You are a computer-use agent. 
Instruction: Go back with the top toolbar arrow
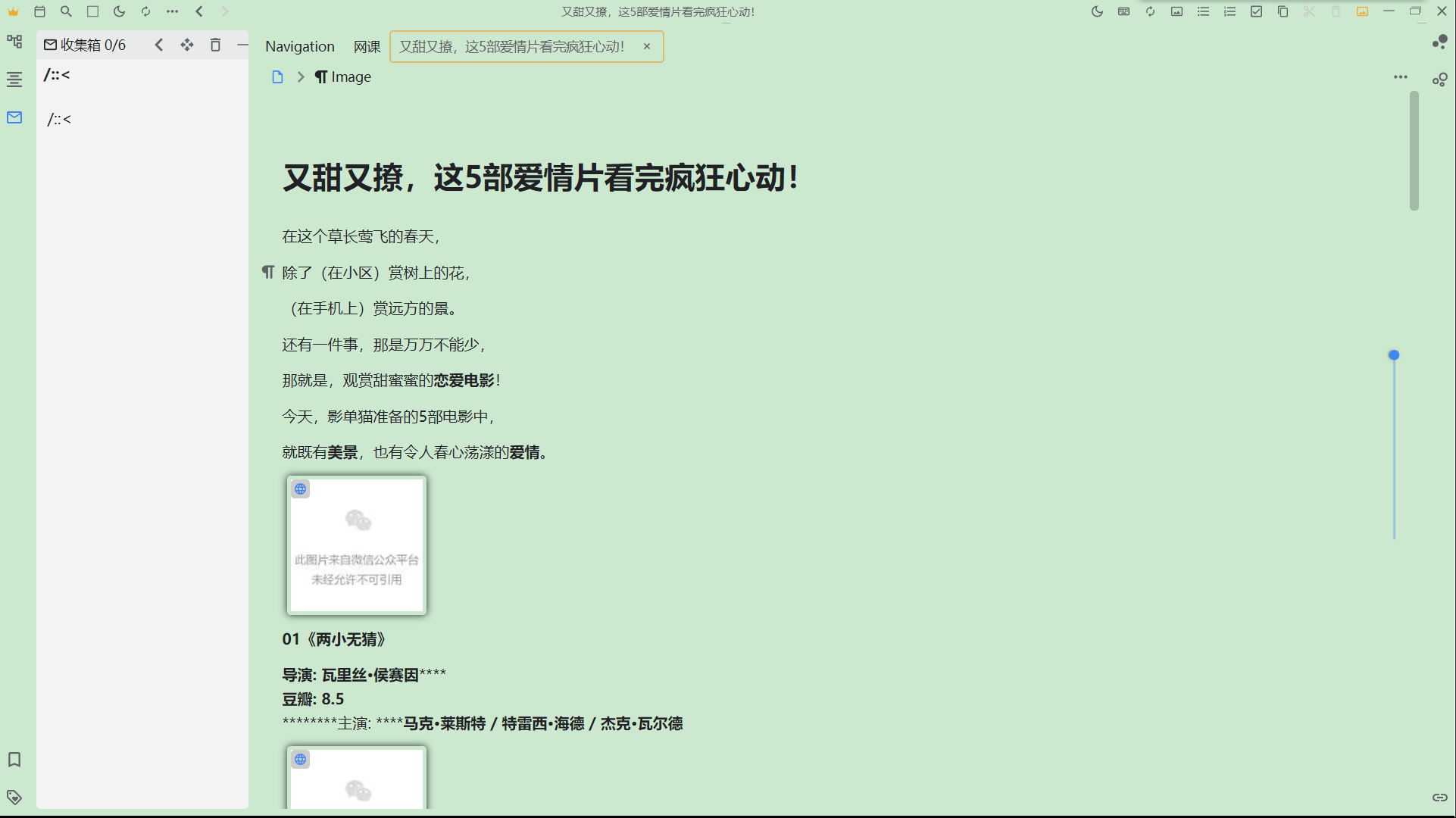[199, 11]
